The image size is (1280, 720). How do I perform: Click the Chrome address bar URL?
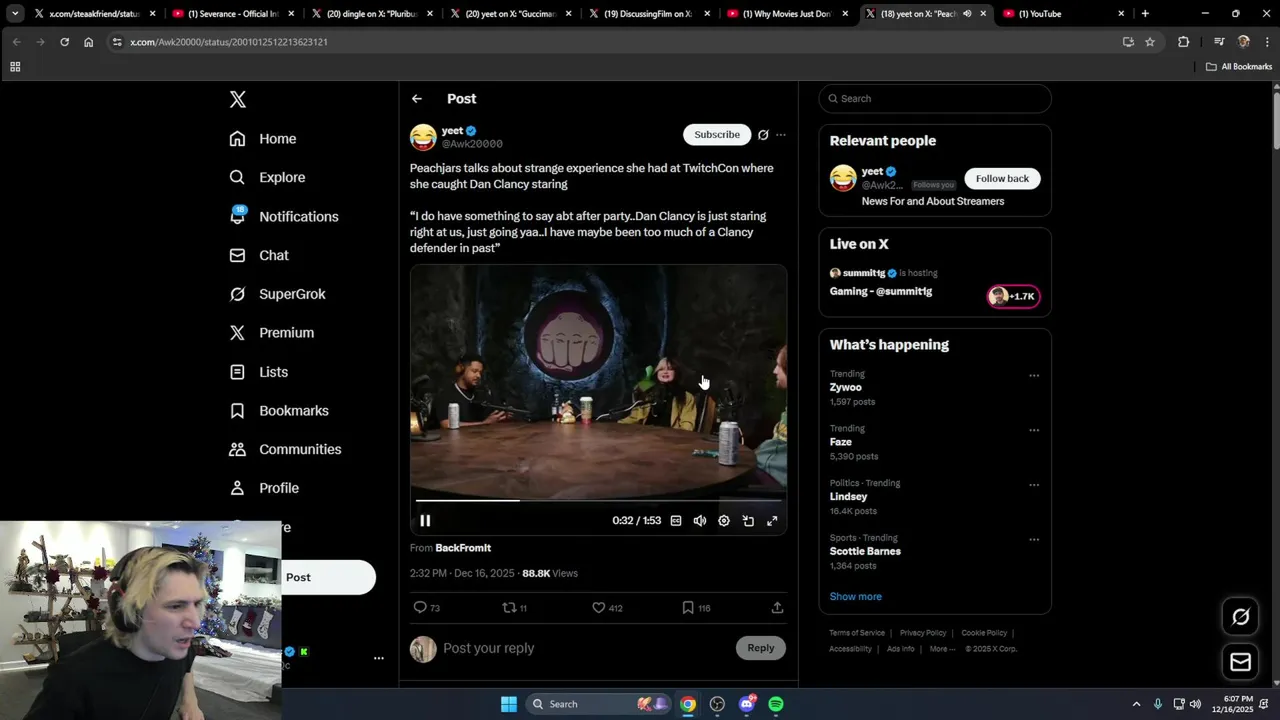point(229,42)
